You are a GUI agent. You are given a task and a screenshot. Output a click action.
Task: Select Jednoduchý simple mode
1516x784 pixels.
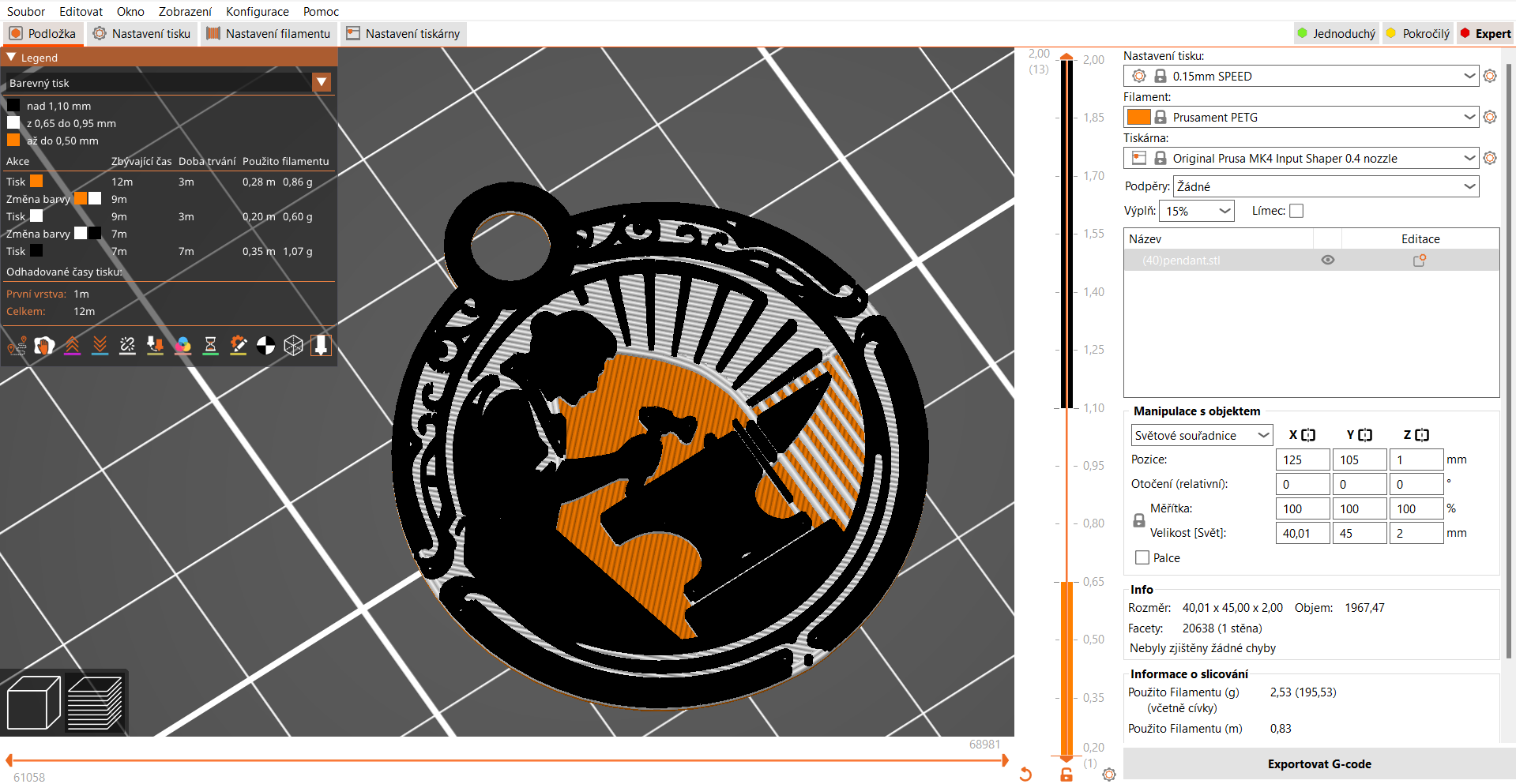point(1336,33)
